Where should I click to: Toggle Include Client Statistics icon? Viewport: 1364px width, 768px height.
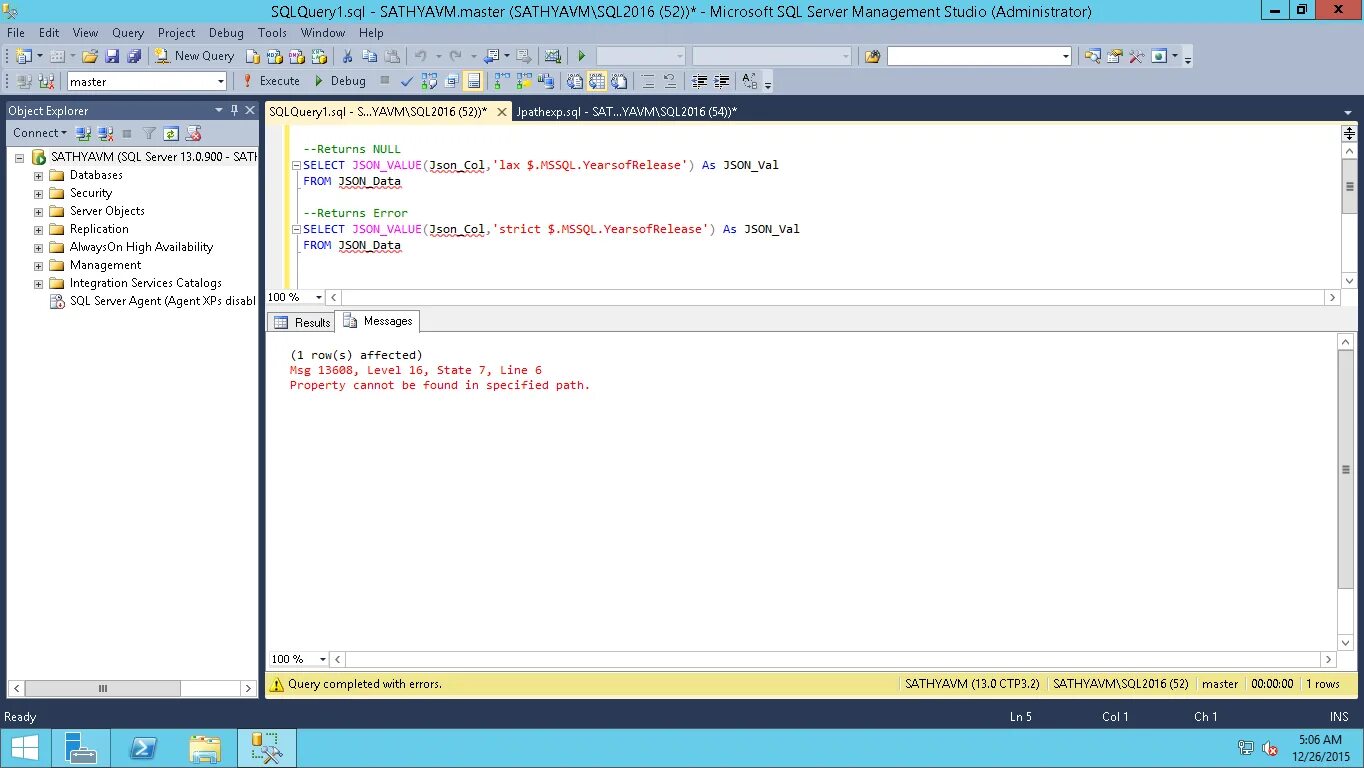coord(546,81)
